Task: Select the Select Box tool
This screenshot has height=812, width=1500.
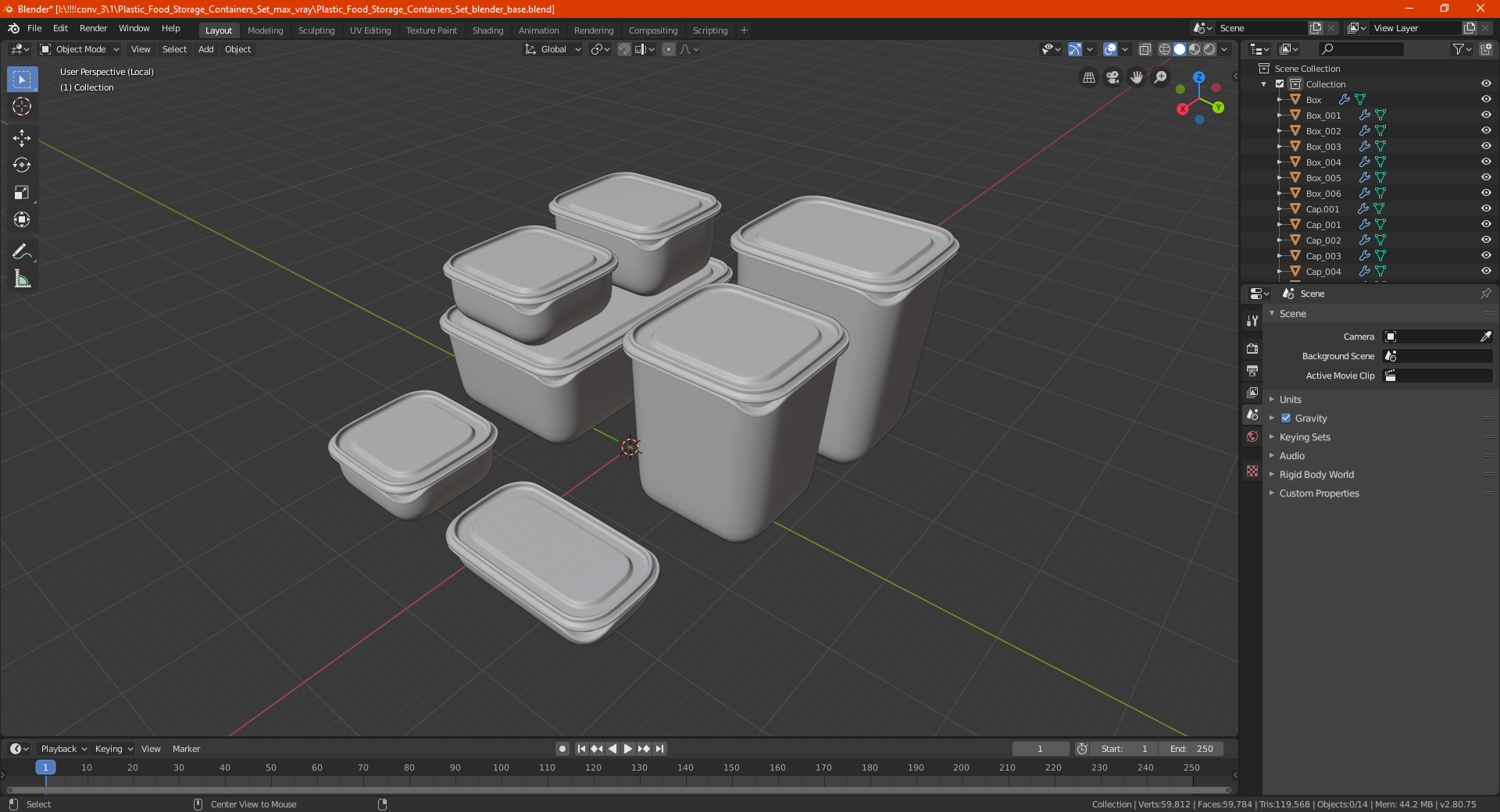Action: pos(22,79)
